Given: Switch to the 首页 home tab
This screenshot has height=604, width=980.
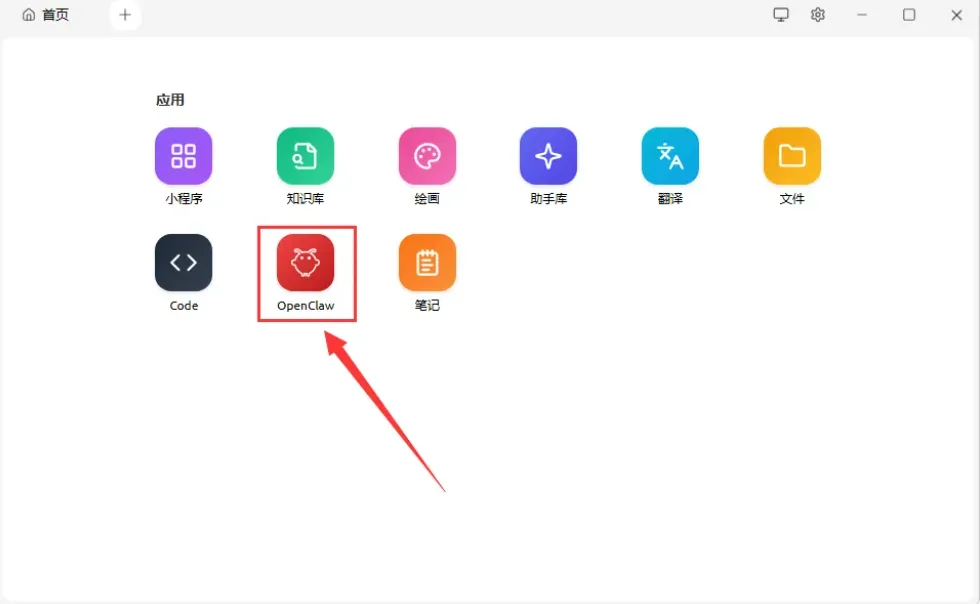Looking at the screenshot, I should [x=46, y=14].
